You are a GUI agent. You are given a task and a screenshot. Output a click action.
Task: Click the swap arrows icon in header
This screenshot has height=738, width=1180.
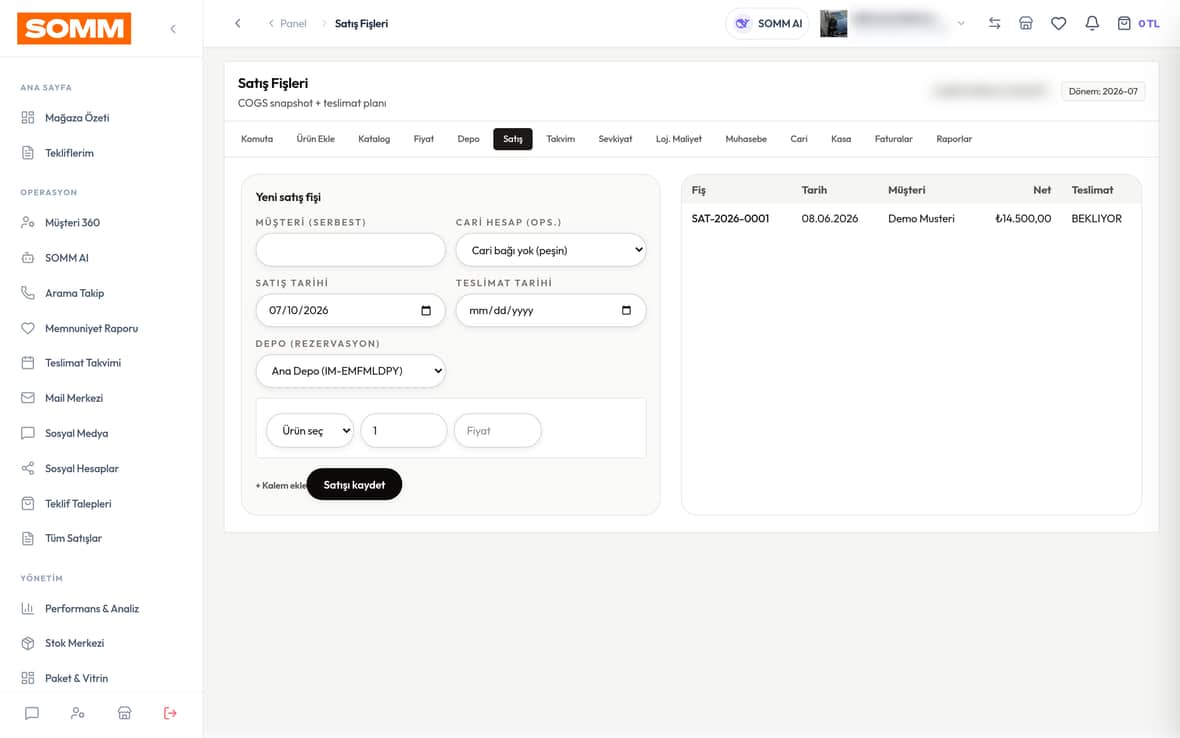pos(994,23)
